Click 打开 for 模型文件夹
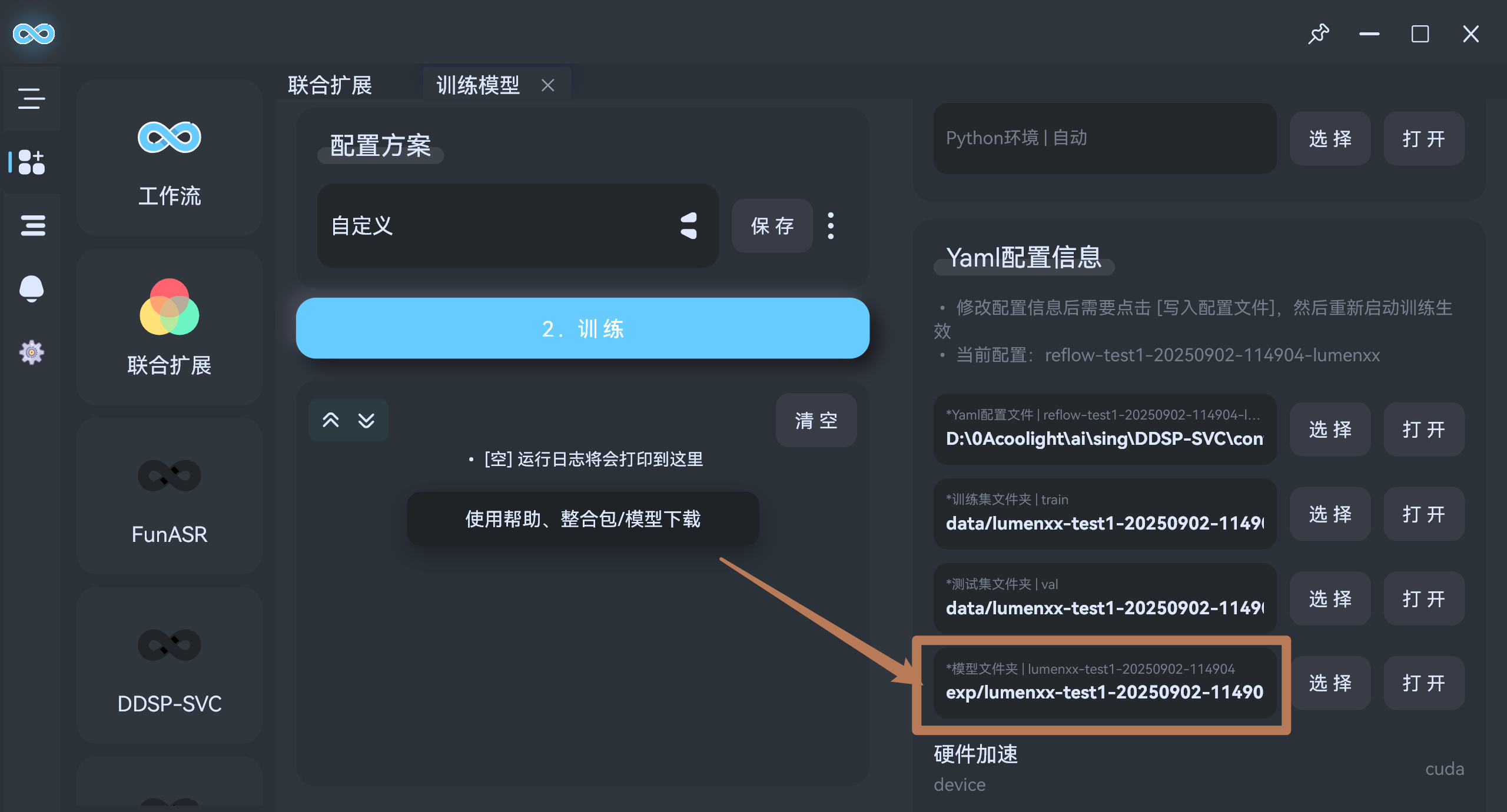This screenshot has height=812, width=1507. (x=1423, y=683)
